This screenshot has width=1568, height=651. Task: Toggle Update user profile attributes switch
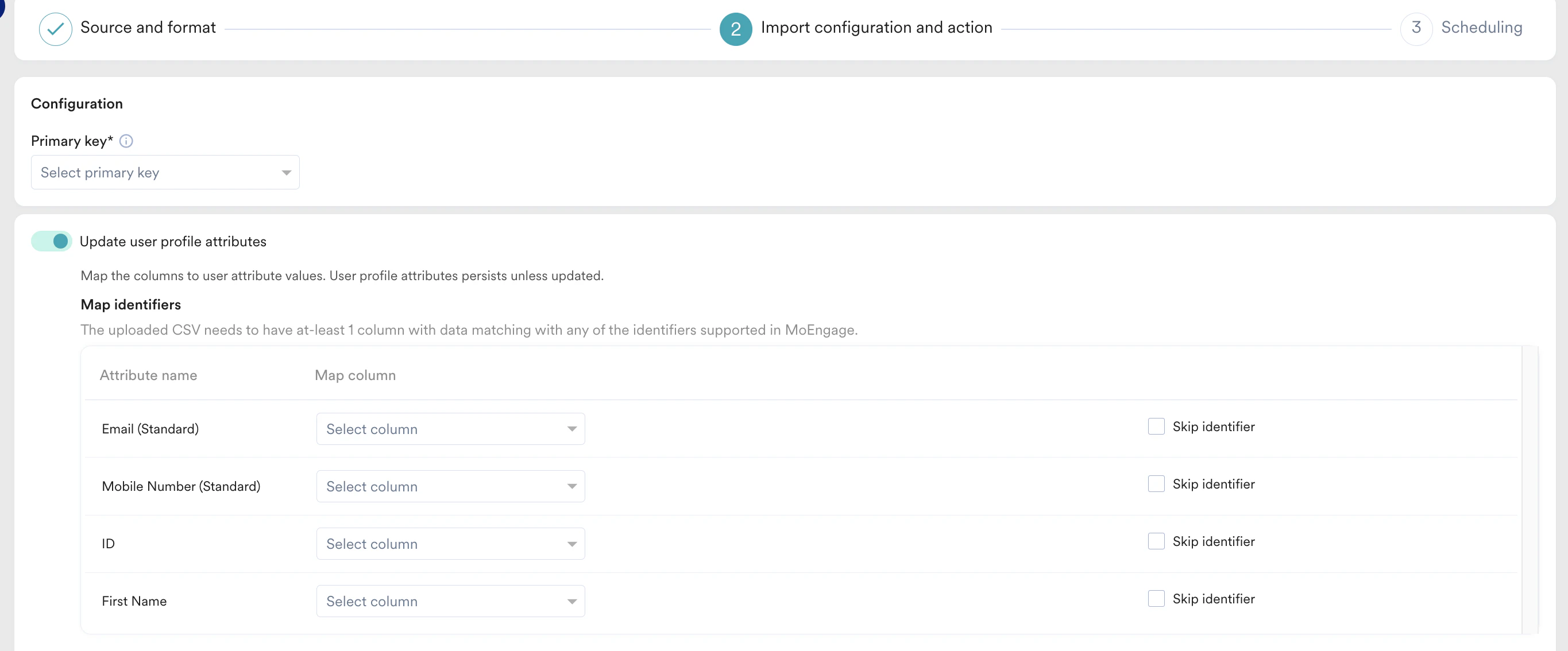(x=52, y=242)
